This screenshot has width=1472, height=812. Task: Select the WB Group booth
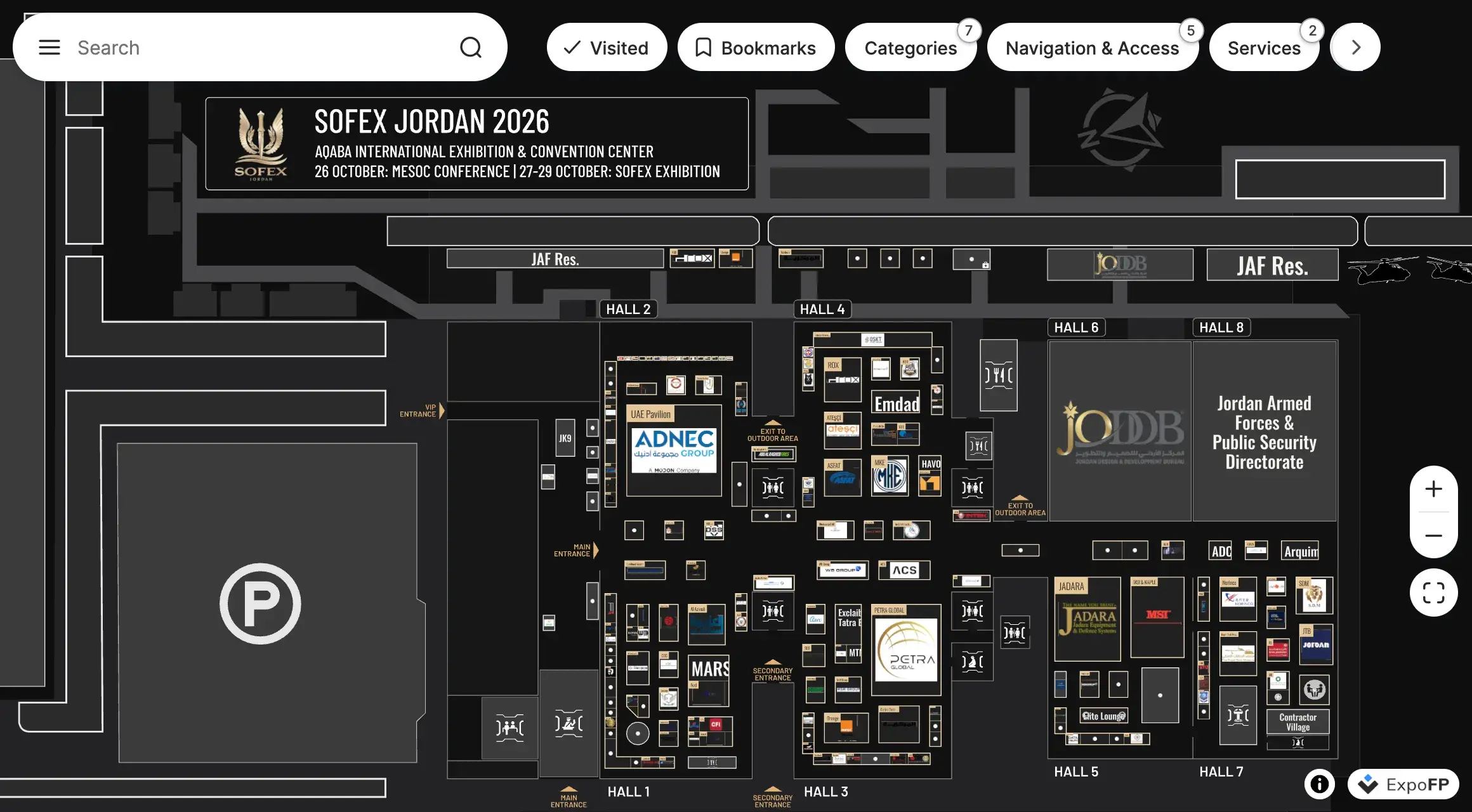(842, 570)
